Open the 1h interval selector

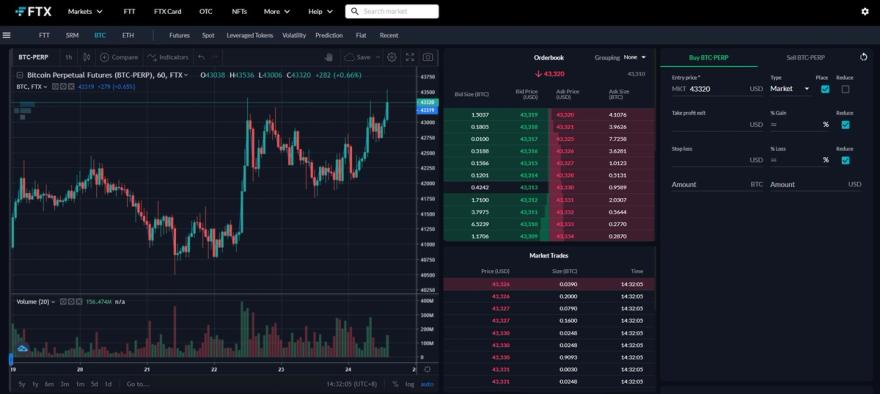(68, 57)
